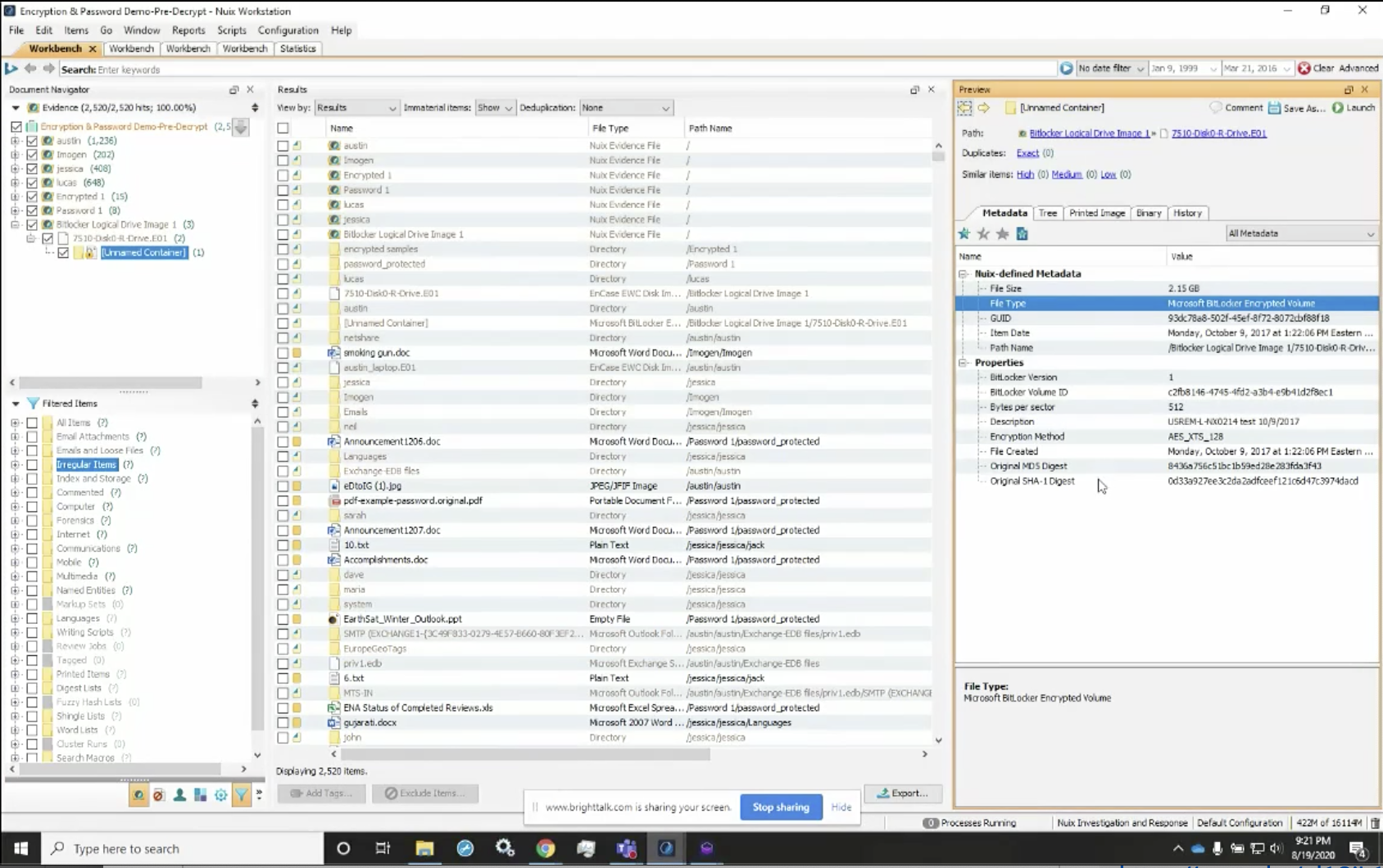Click the Save As disk icon
Image resolution: width=1383 pixels, height=868 pixels.
point(1274,107)
